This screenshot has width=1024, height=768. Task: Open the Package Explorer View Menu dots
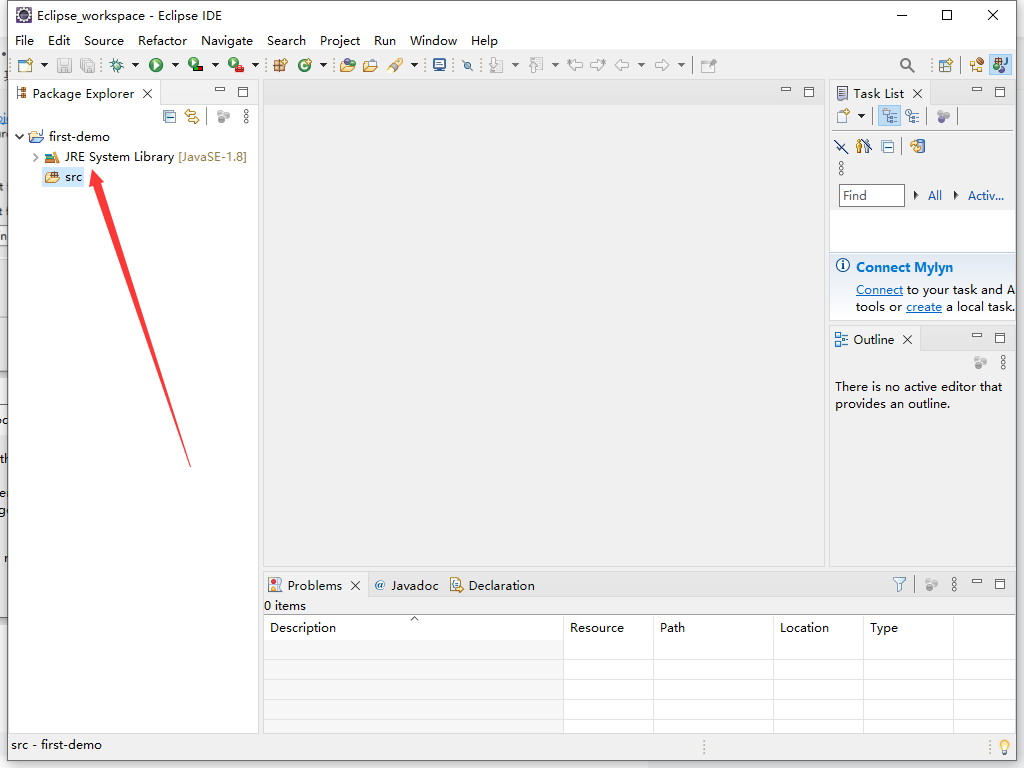246,117
